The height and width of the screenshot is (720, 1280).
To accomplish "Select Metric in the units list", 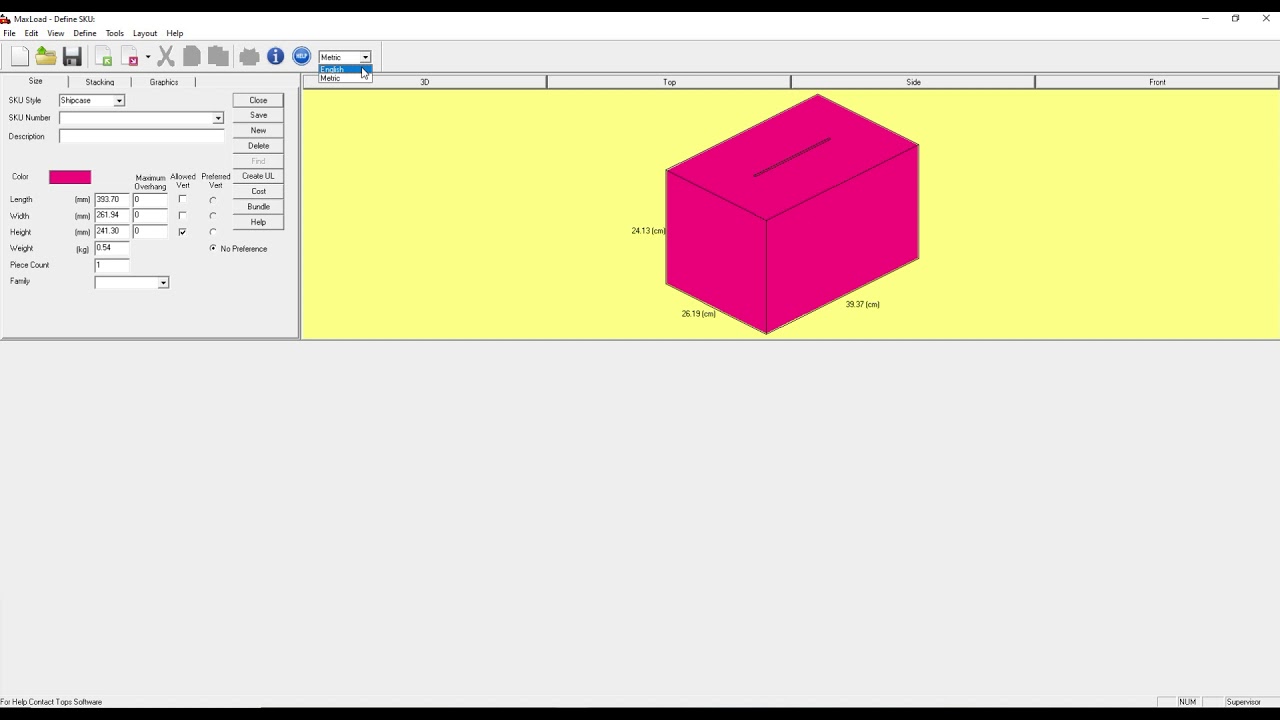I will (345, 77).
